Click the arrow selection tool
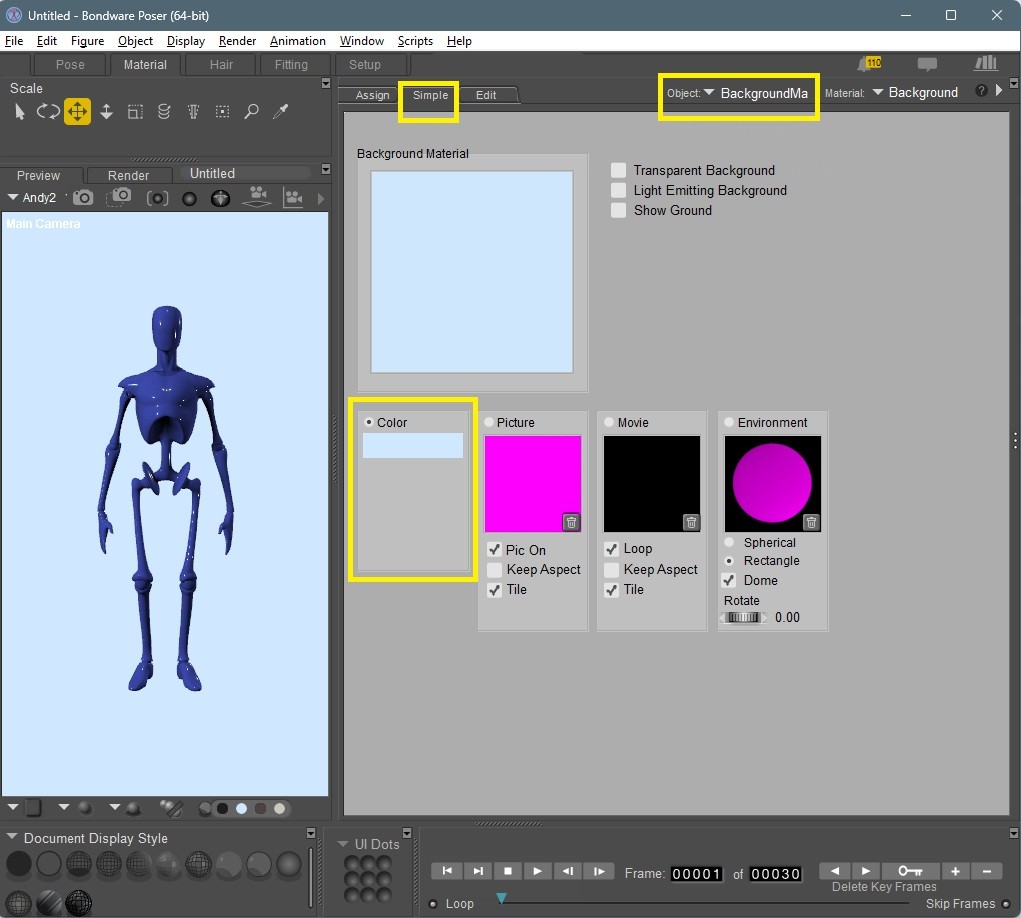This screenshot has width=1021, height=918. (x=19, y=112)
